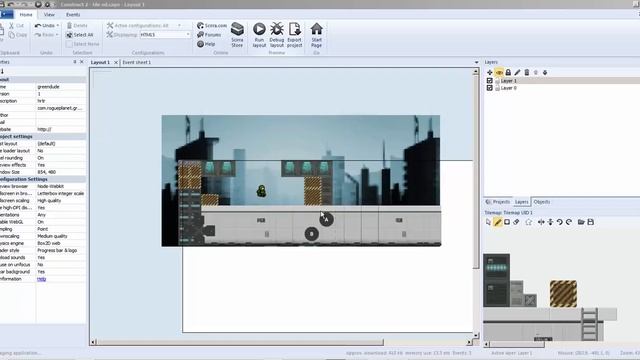The width and height of the screenshot is (640, 360).
Task: Click the Run layout icon
Action: pyautogui.click(x=259, y=29)
